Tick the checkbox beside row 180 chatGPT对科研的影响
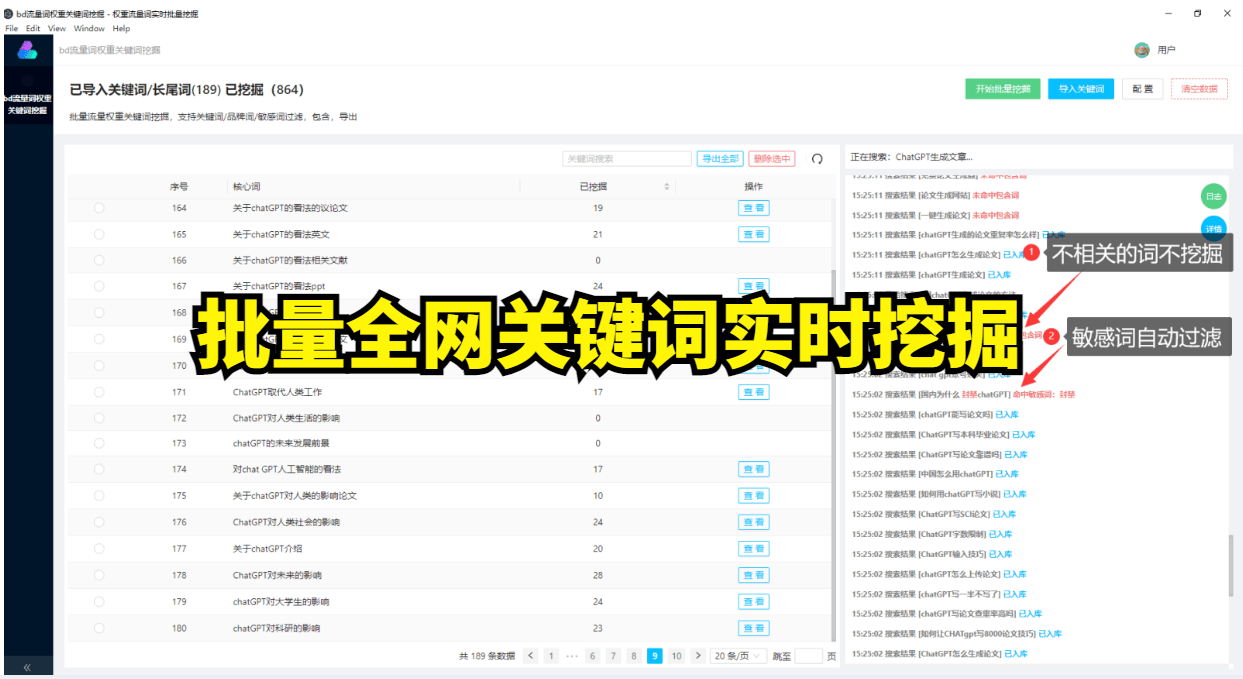 click(x=97, y=628)
